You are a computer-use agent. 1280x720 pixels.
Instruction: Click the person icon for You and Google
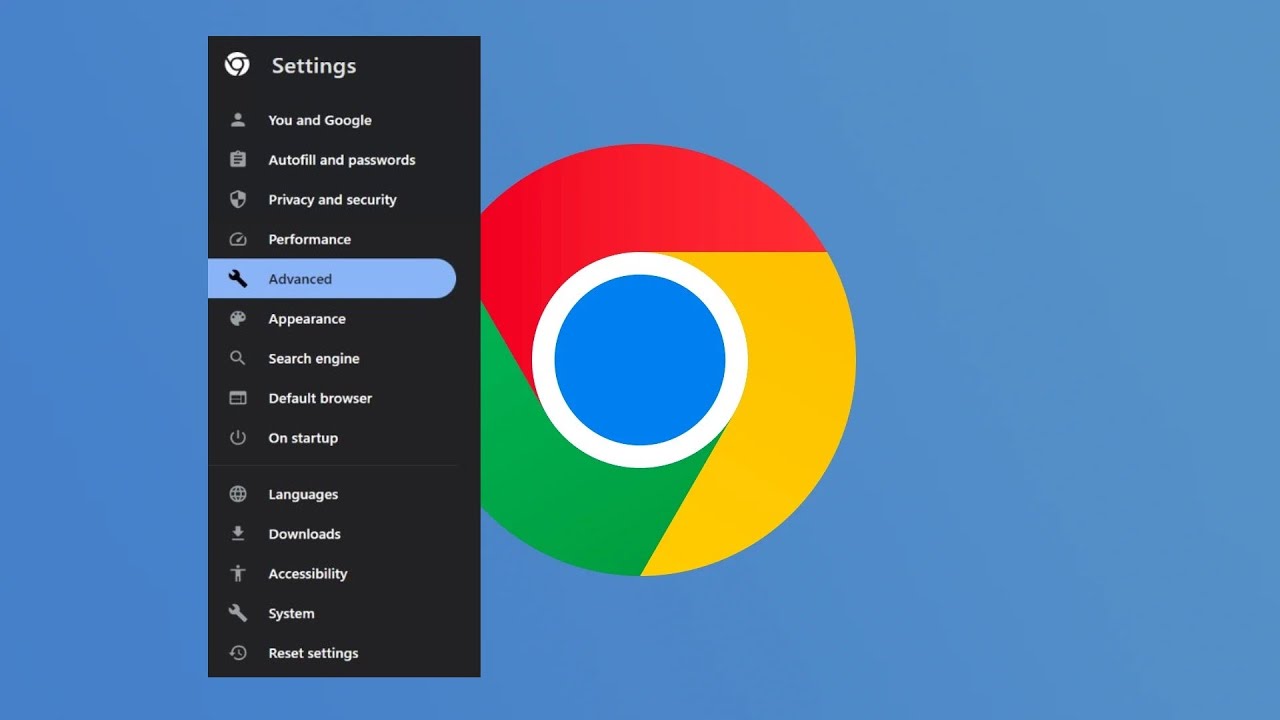pos(237,120)
